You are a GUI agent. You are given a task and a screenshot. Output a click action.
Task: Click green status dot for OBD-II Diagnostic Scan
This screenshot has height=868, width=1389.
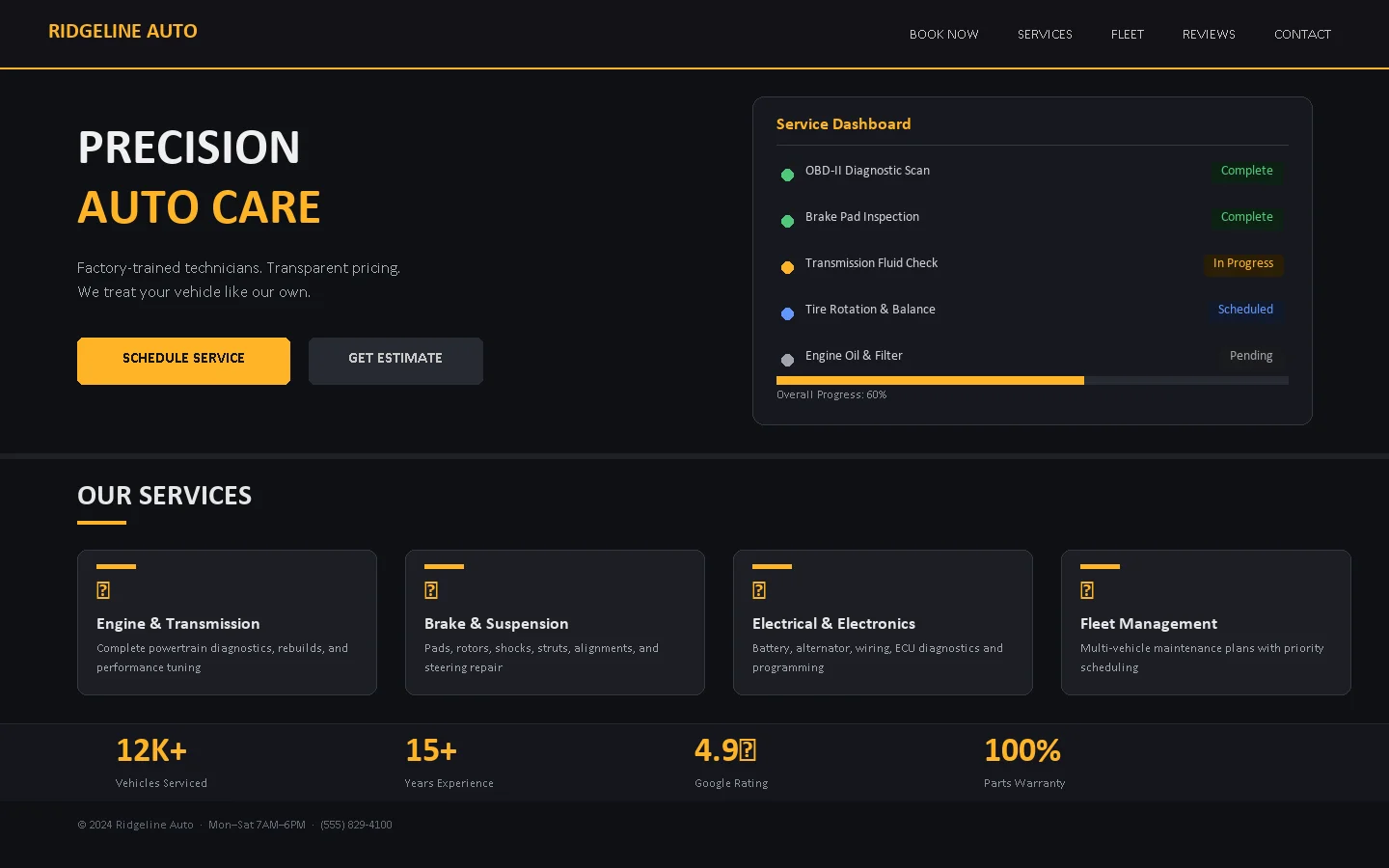787,175
